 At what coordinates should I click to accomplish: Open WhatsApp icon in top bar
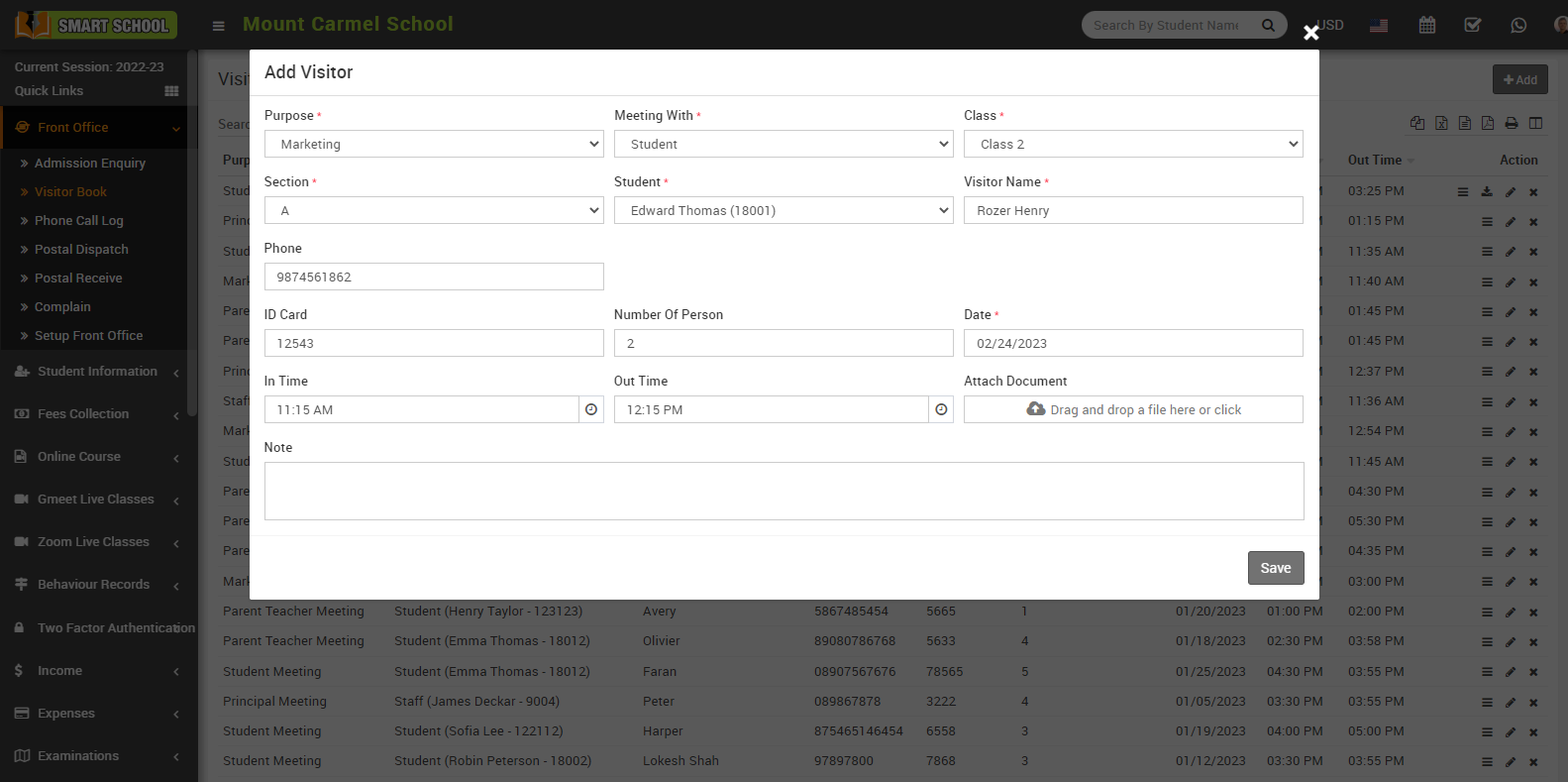coord(1518,26)
